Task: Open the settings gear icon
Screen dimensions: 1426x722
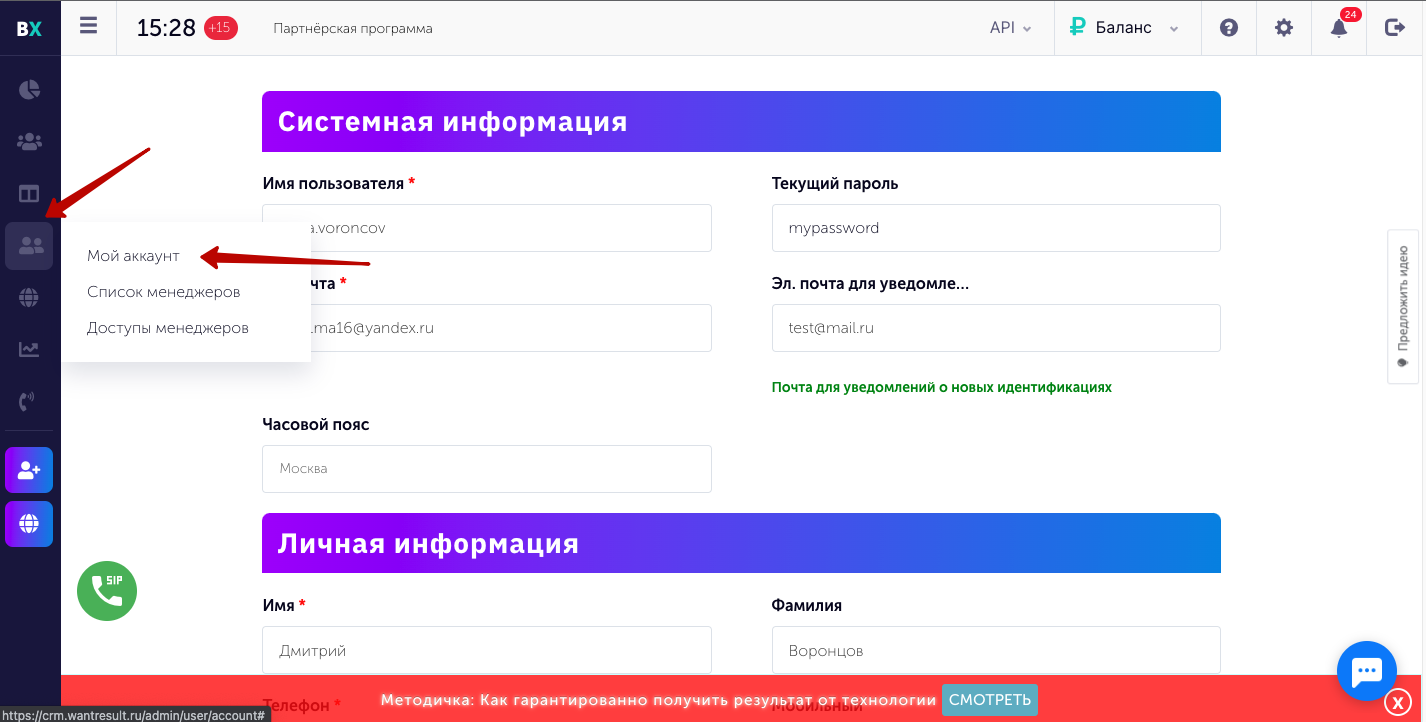Action: pos(1284,28)
